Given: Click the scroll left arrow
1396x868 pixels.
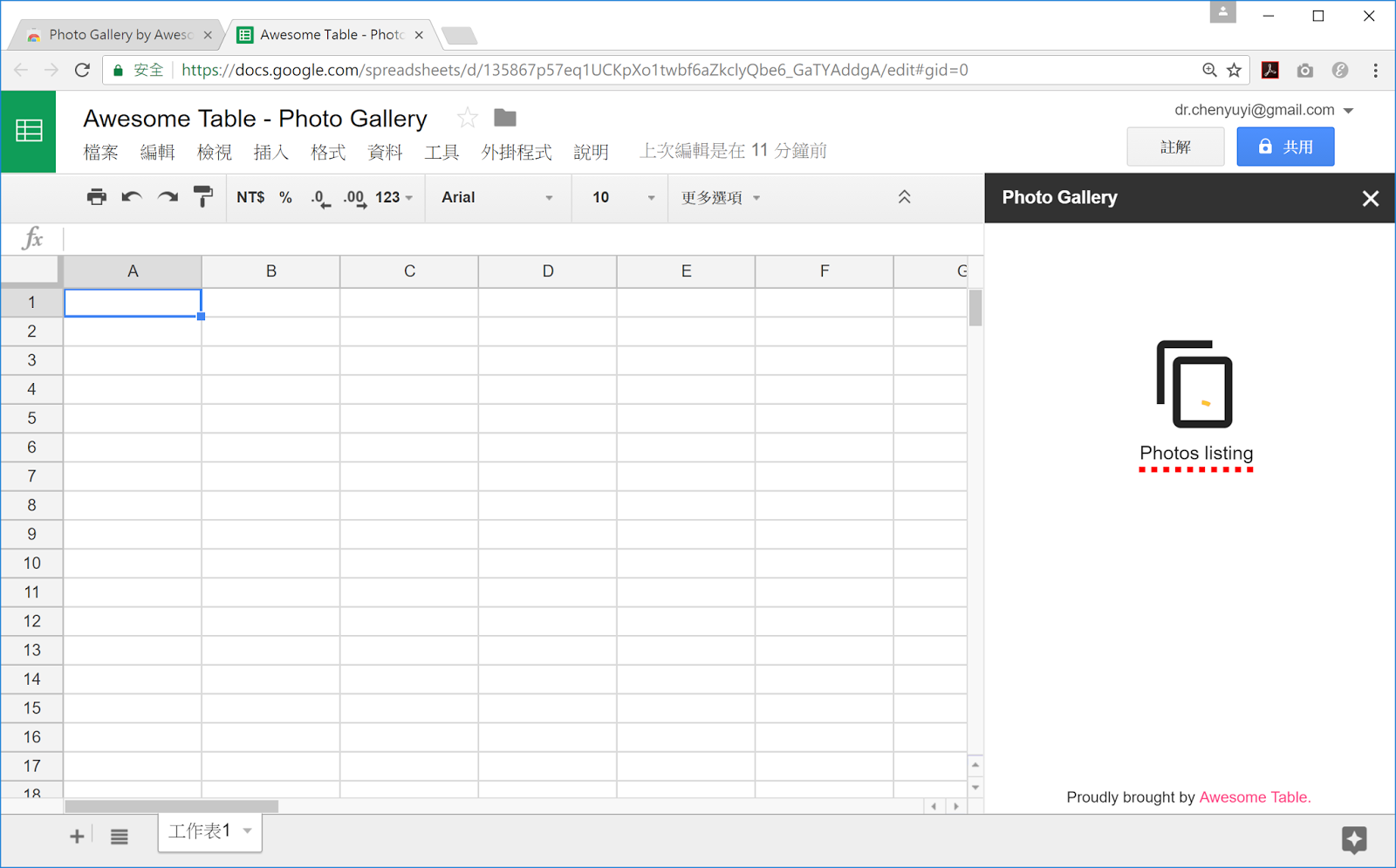Looking at the screenshot, I should [934, 806].
